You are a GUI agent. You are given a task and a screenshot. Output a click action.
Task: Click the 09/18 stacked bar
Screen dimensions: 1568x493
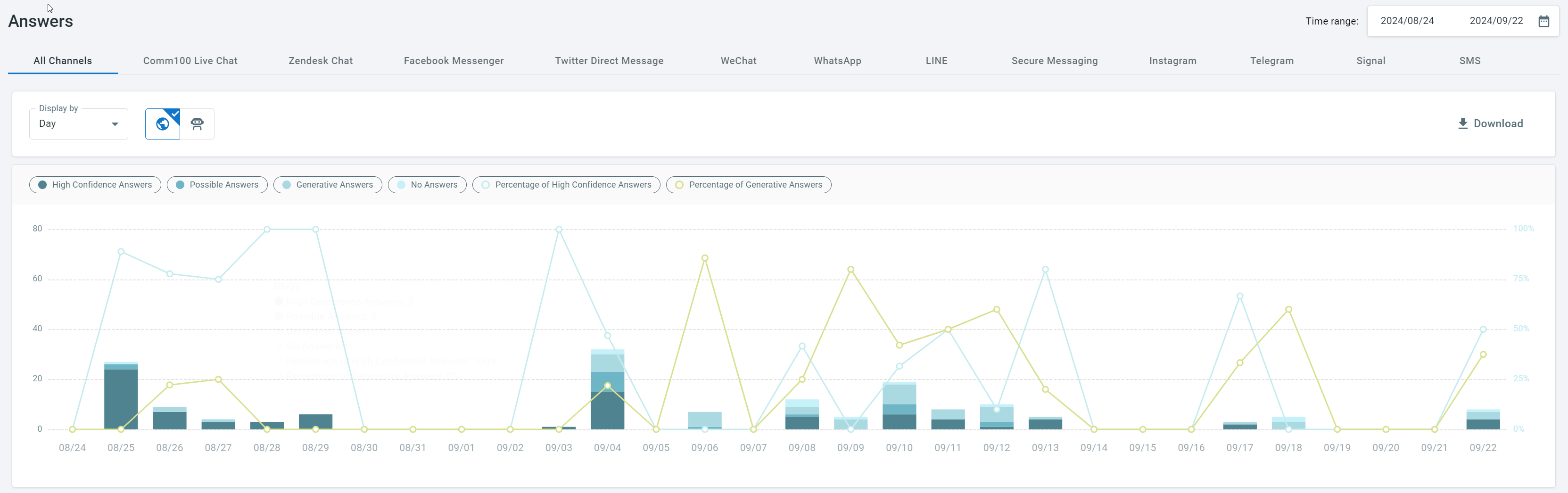[1288, 423]
